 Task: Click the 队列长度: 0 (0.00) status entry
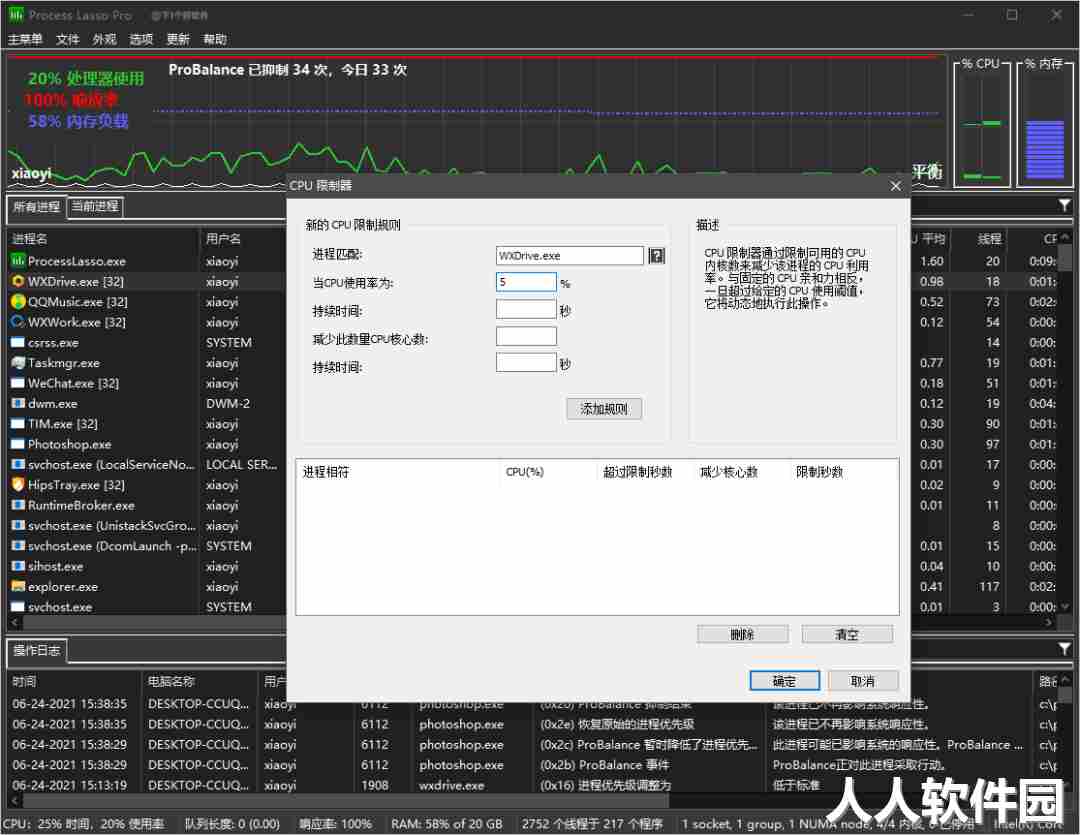pyautogui.click(x=232, y=824)
